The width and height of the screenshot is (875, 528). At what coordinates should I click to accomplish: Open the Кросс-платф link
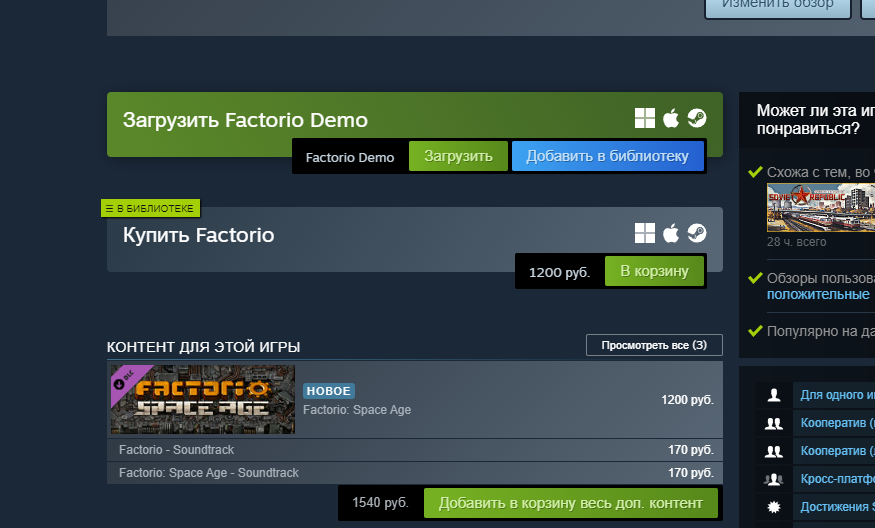[837, 479]
